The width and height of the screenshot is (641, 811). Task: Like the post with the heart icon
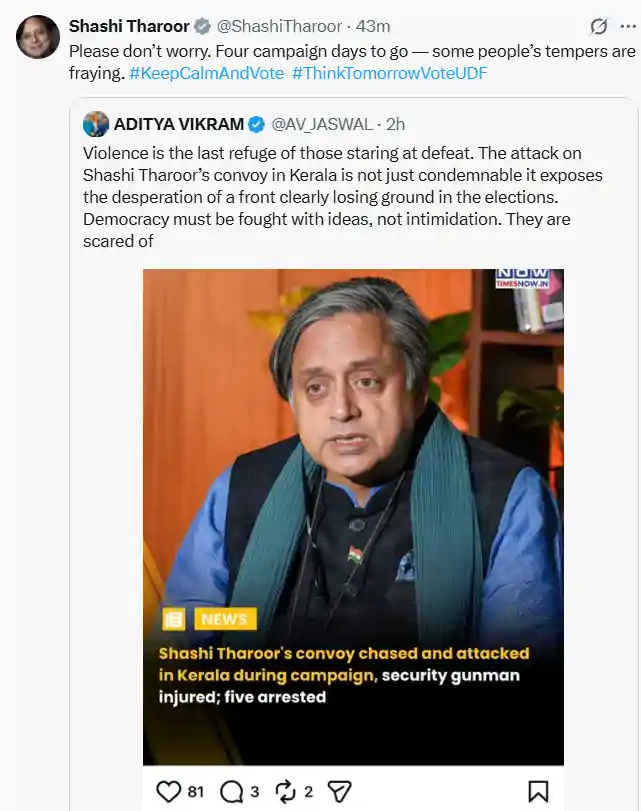tap(168, 791)
